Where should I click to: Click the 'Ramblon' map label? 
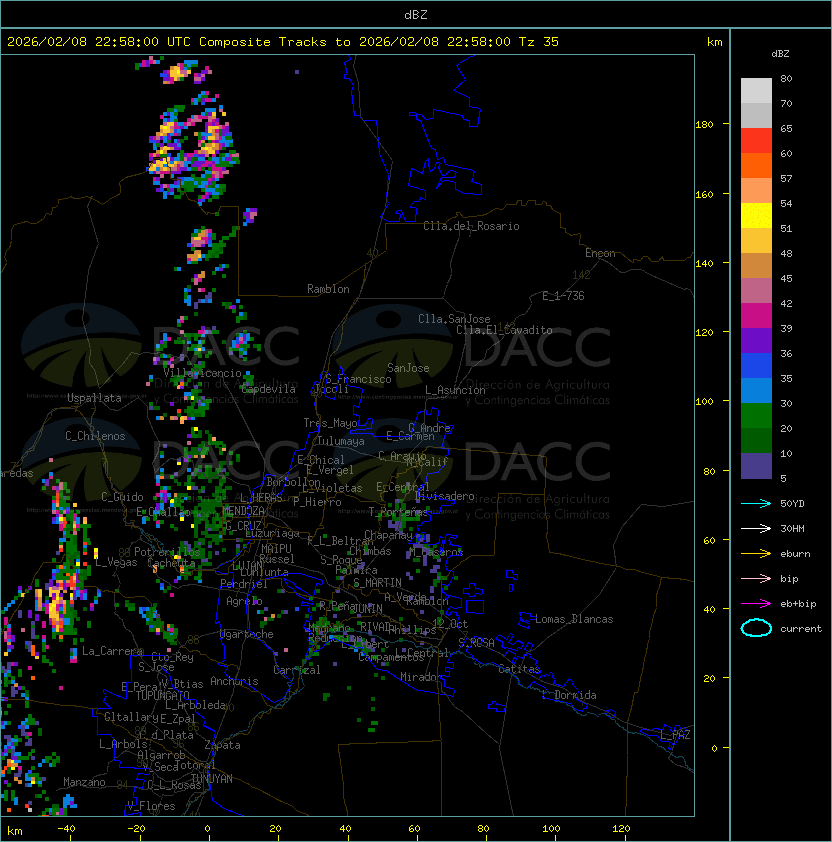(x=328, y=289)
